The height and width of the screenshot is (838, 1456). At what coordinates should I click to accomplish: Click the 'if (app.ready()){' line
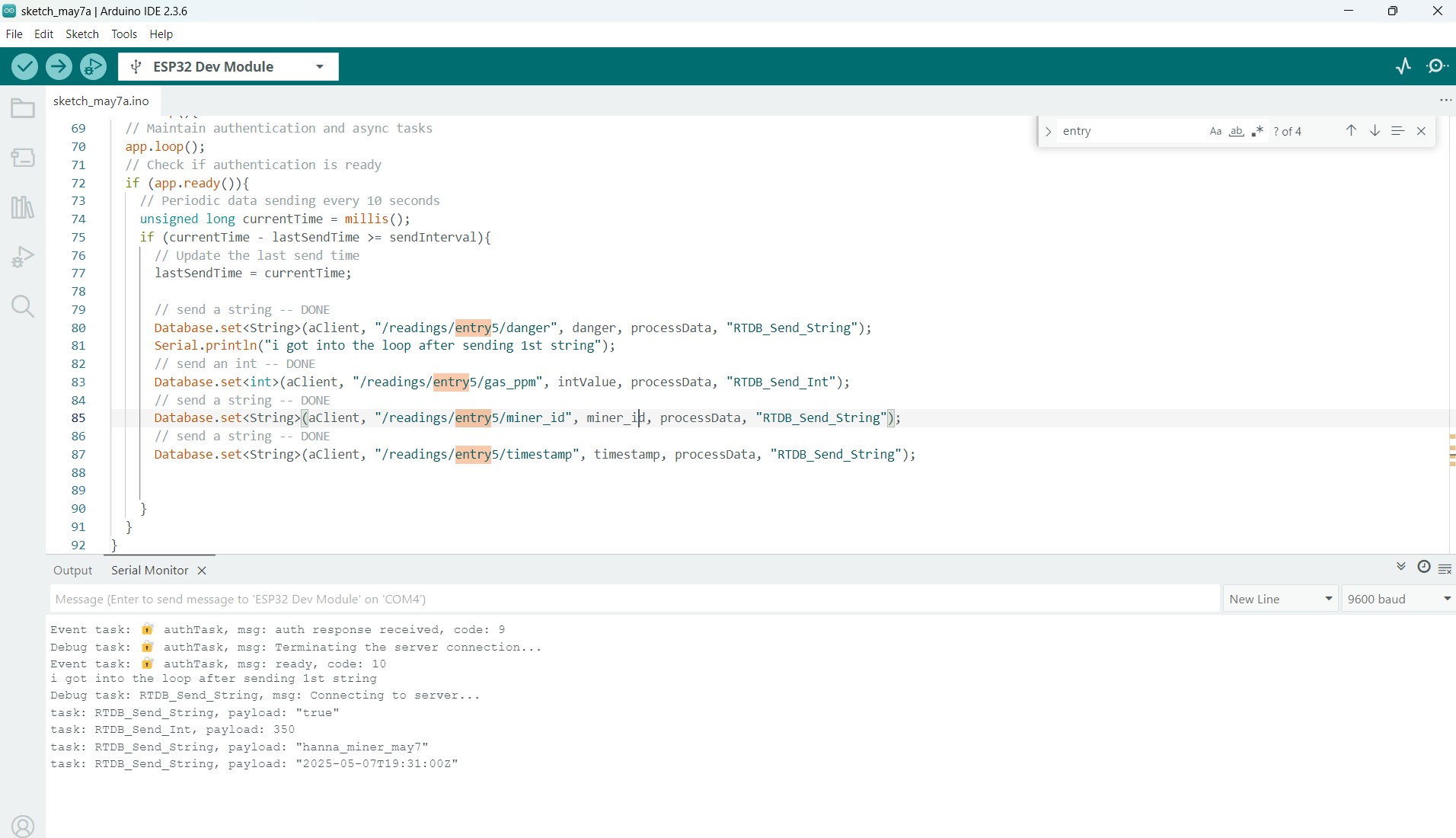(187, 184)
